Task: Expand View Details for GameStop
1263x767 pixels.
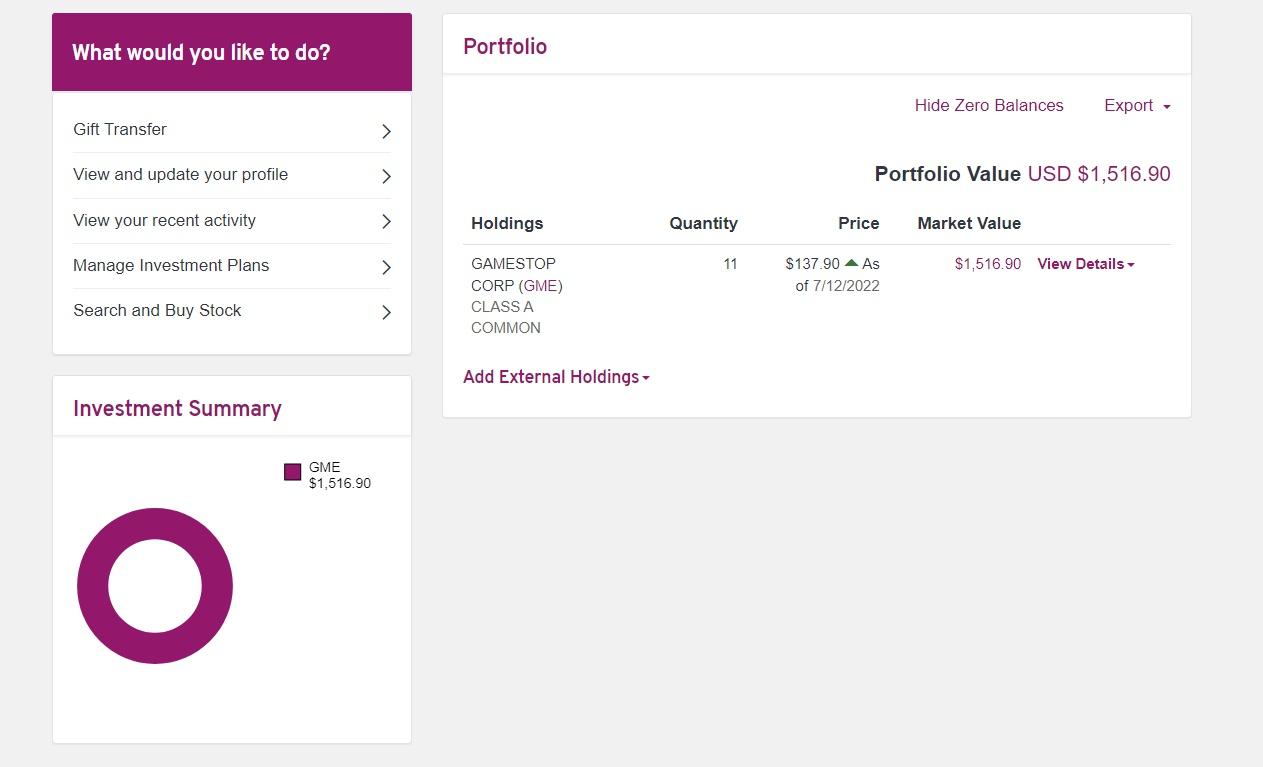Action: click(x=1085, y=264)
